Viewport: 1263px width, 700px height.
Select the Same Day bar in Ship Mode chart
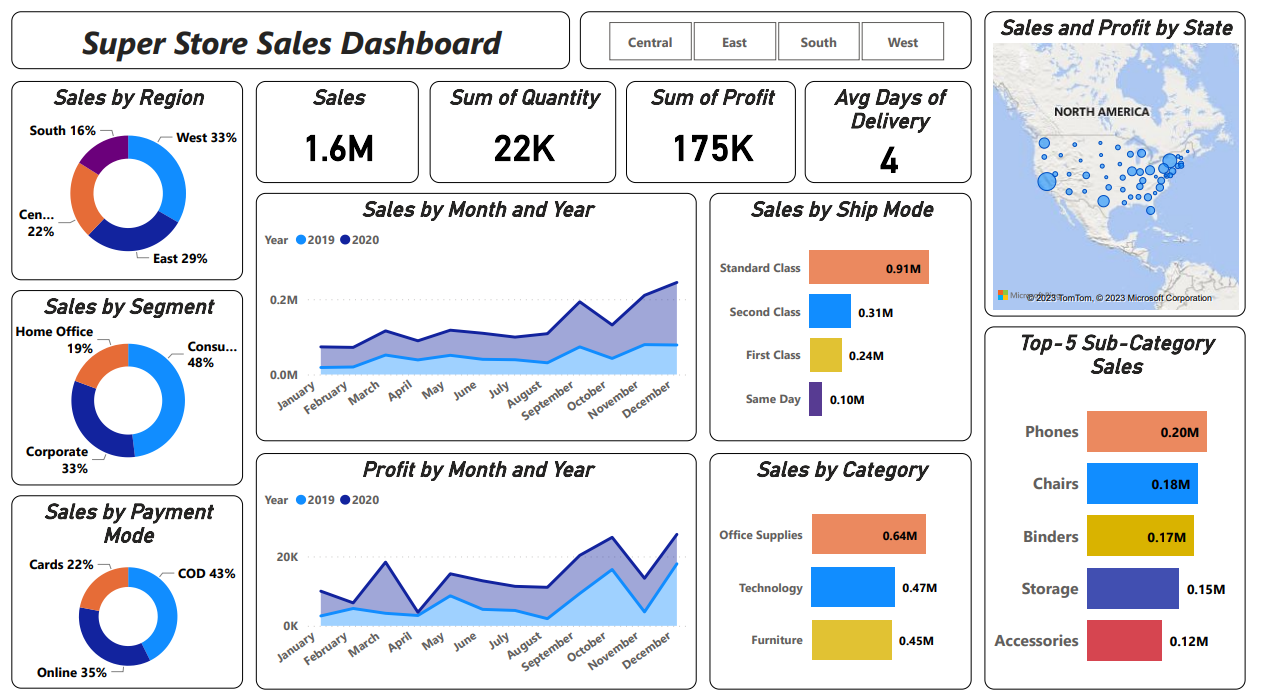click(815, 399)
